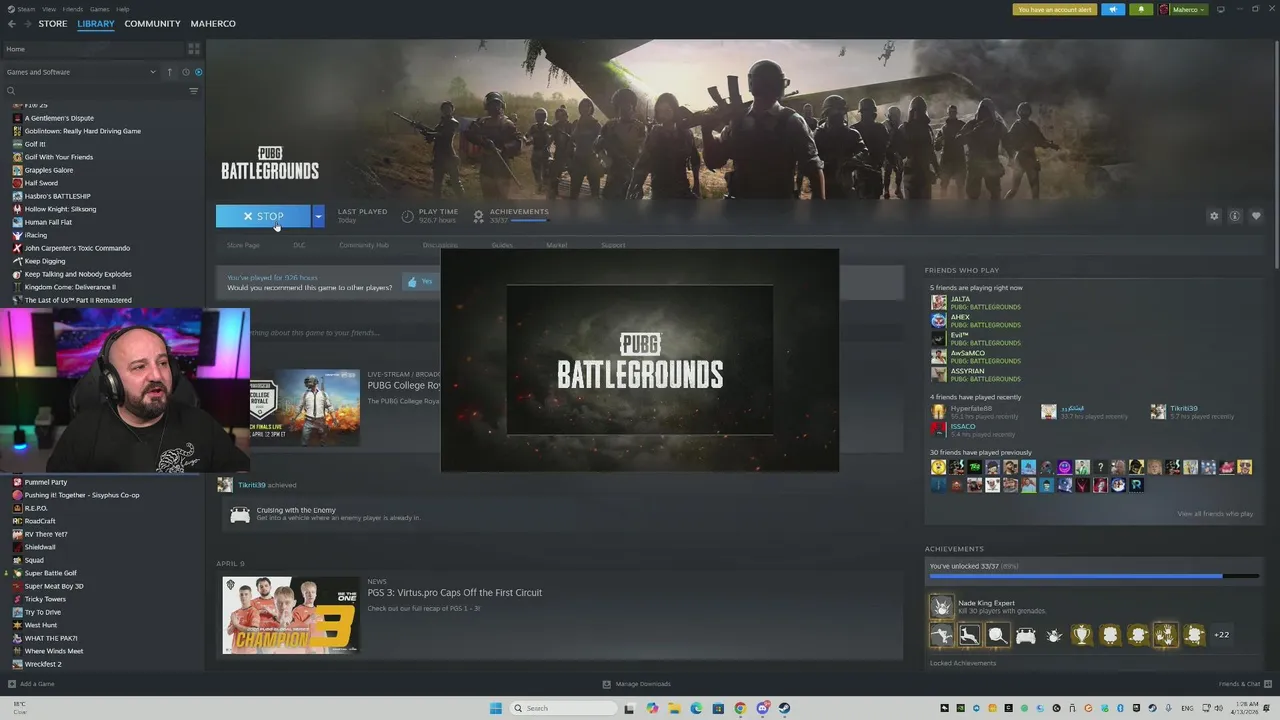The width and height of the screenshot is (1280, 720).
Task: Open Discord from the taskbar
Action: pos(762,708)
